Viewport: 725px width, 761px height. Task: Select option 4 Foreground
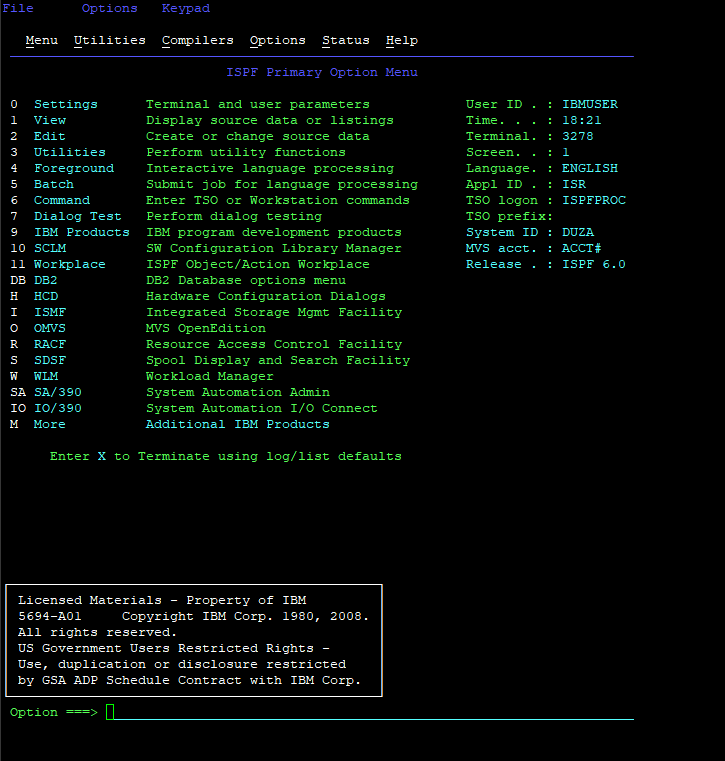pyautogui.click(x=74, y=168)
